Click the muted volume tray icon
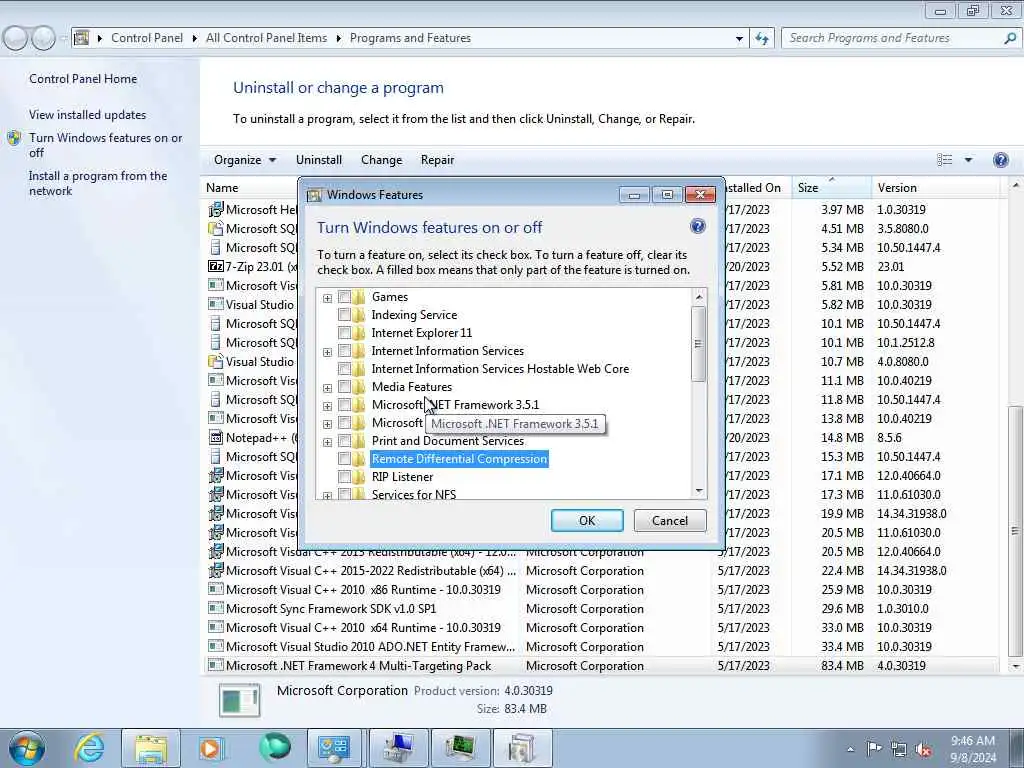Image resolution: width=1024 pixels, height=768 pixels. pos(923,749)
